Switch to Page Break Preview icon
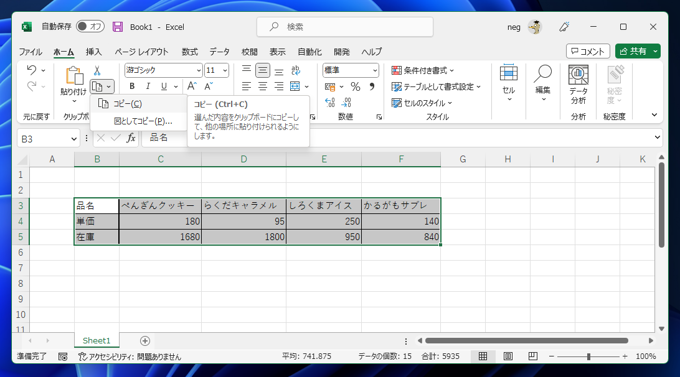The height and width of the screenshot is (377, 680). pos(533,356)
